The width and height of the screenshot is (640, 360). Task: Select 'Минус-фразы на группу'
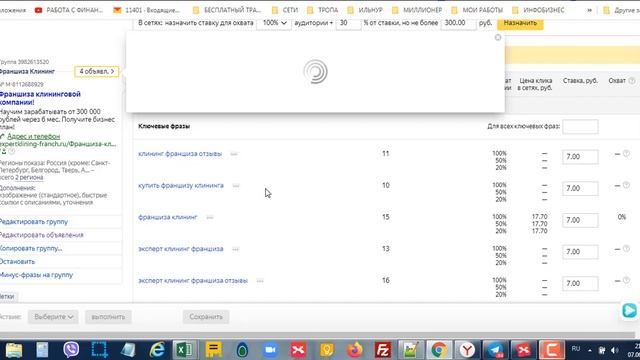[x=36, y=275]
